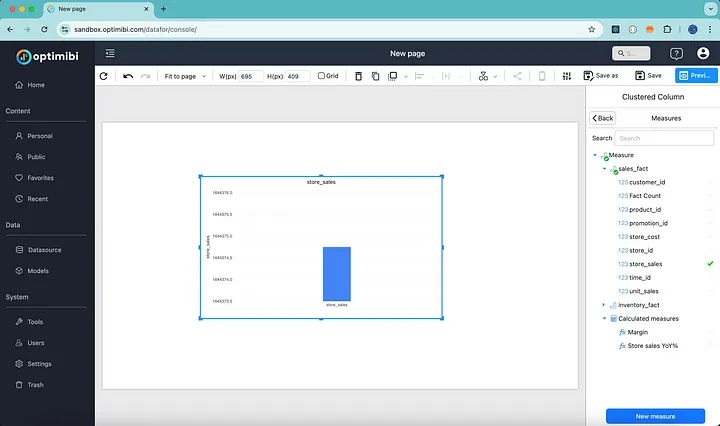Click Save as
The image size is (720, 426).
pyautogui.click(x=601, y=76)
